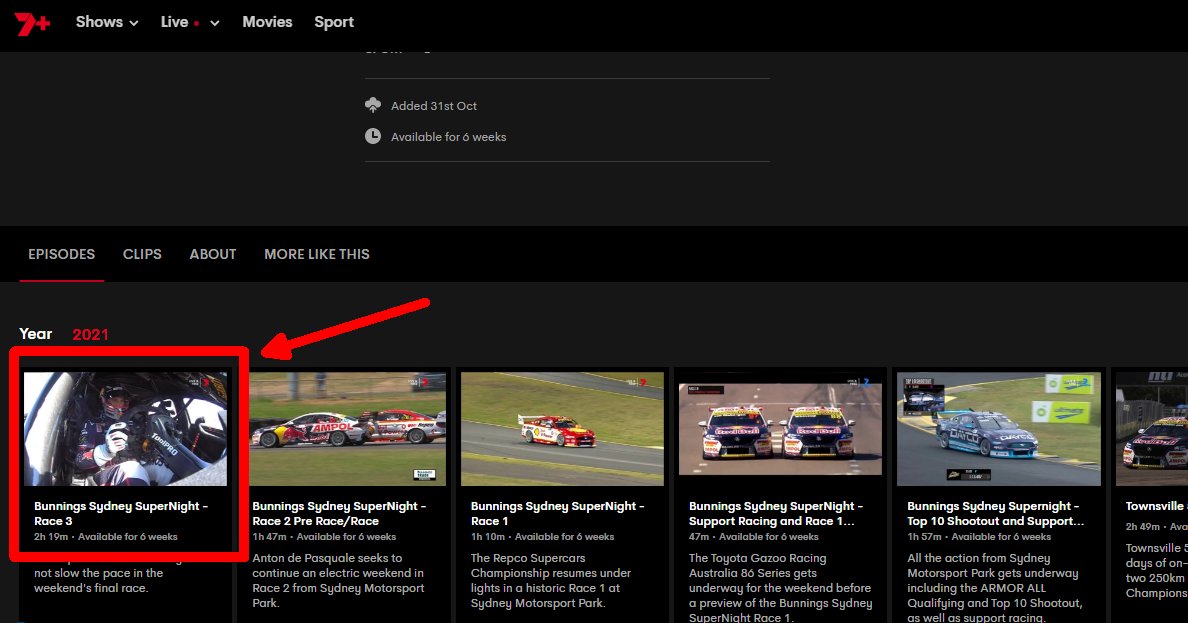Image resolution: width=1188 pixels, height=623 pixels.
Task: Open Top 10 Shootout episode thumbnail
Action: [999, 429]
